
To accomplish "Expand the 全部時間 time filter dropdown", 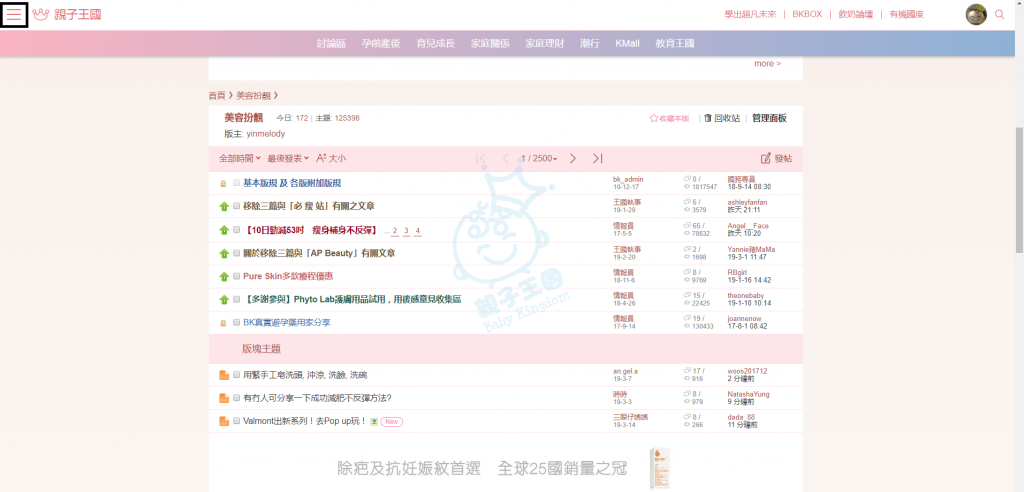I will [x=240, y=158].
